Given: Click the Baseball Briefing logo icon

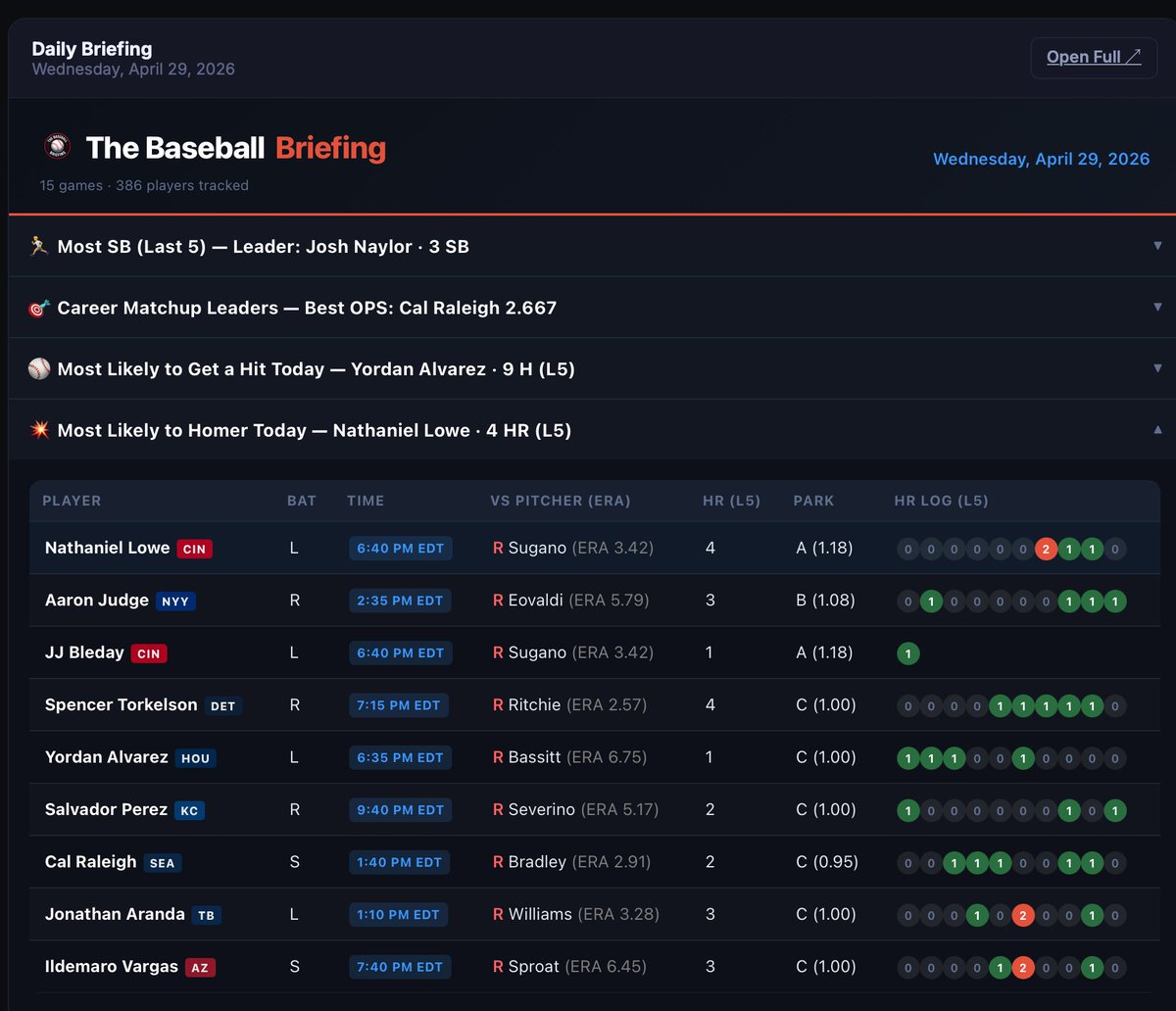Looking at the screenshot, I should (x=57, y=148).
